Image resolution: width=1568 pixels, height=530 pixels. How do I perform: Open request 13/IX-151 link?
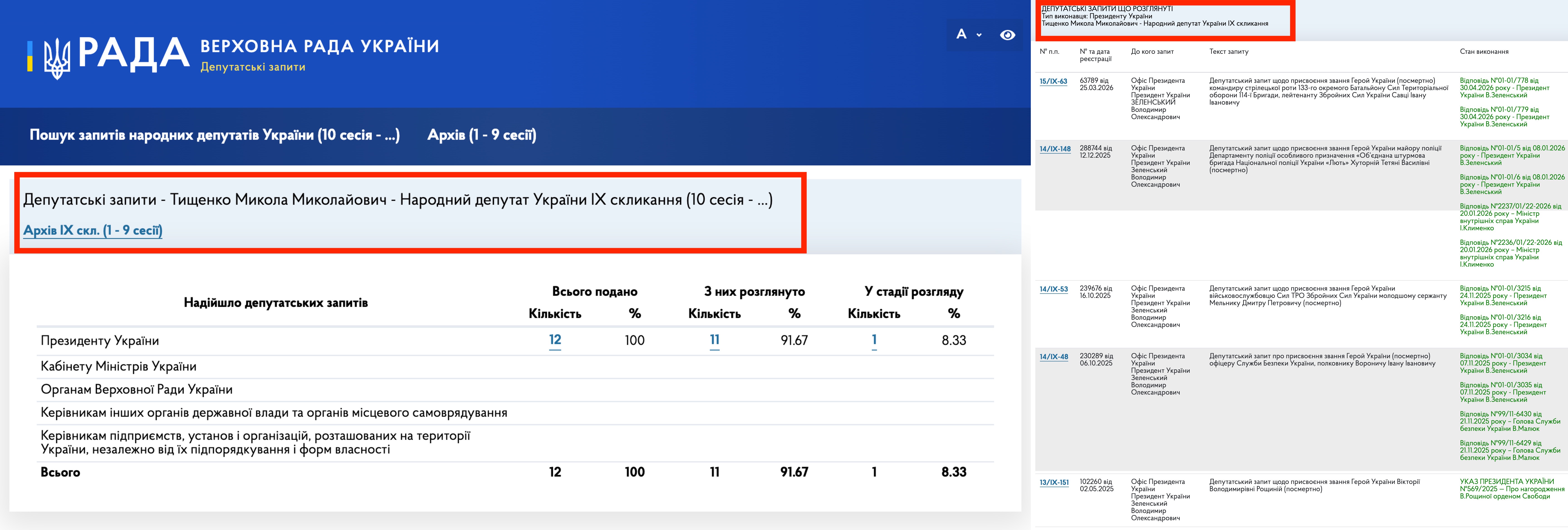click(x=1054, y=483)
